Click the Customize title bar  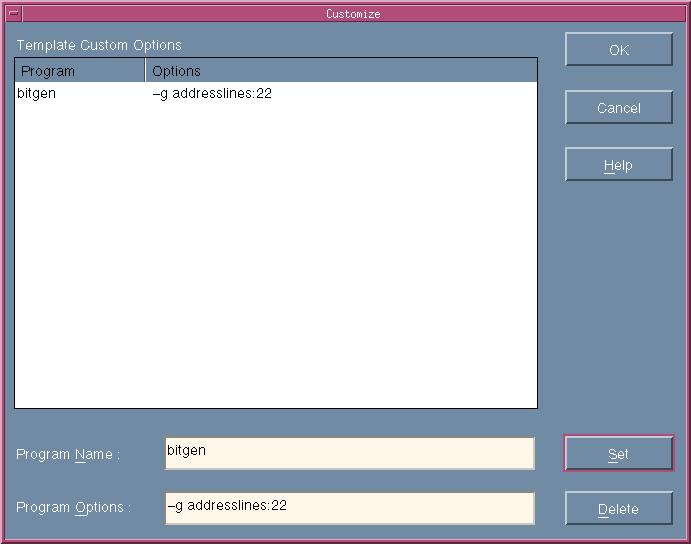[x=352, y=14]
